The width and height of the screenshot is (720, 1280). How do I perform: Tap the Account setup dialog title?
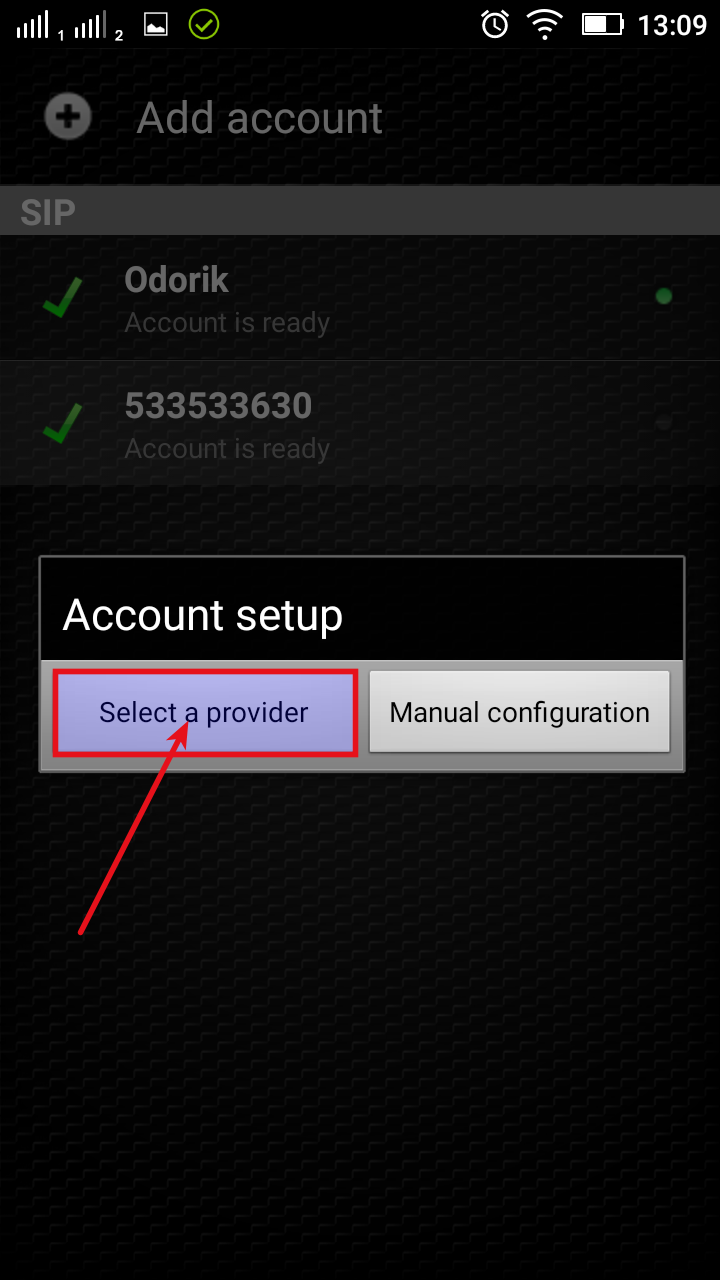point(203,615)
